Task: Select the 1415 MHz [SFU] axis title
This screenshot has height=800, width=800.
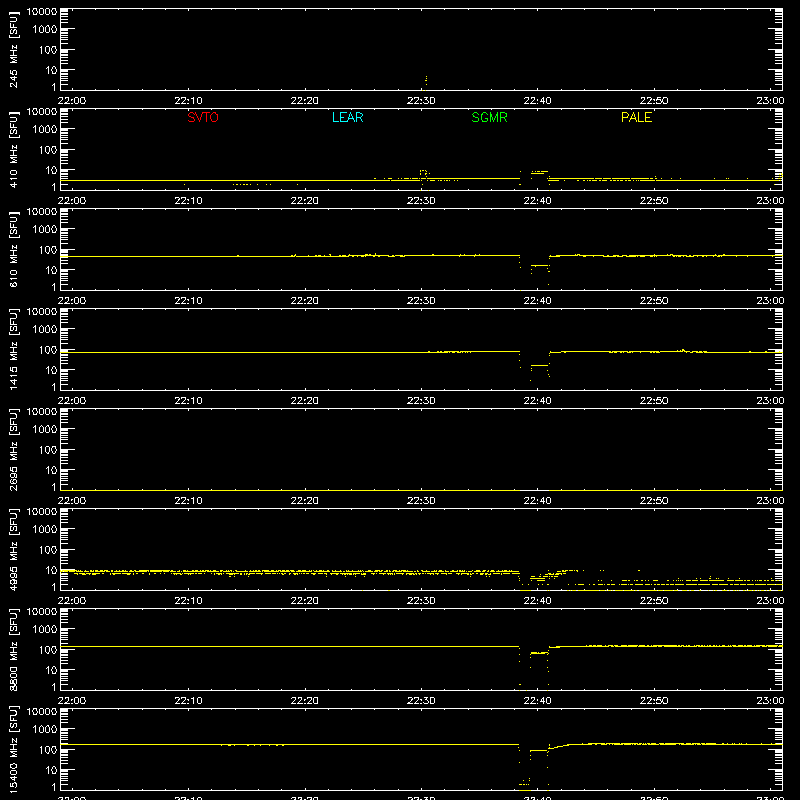Action: 13,349
